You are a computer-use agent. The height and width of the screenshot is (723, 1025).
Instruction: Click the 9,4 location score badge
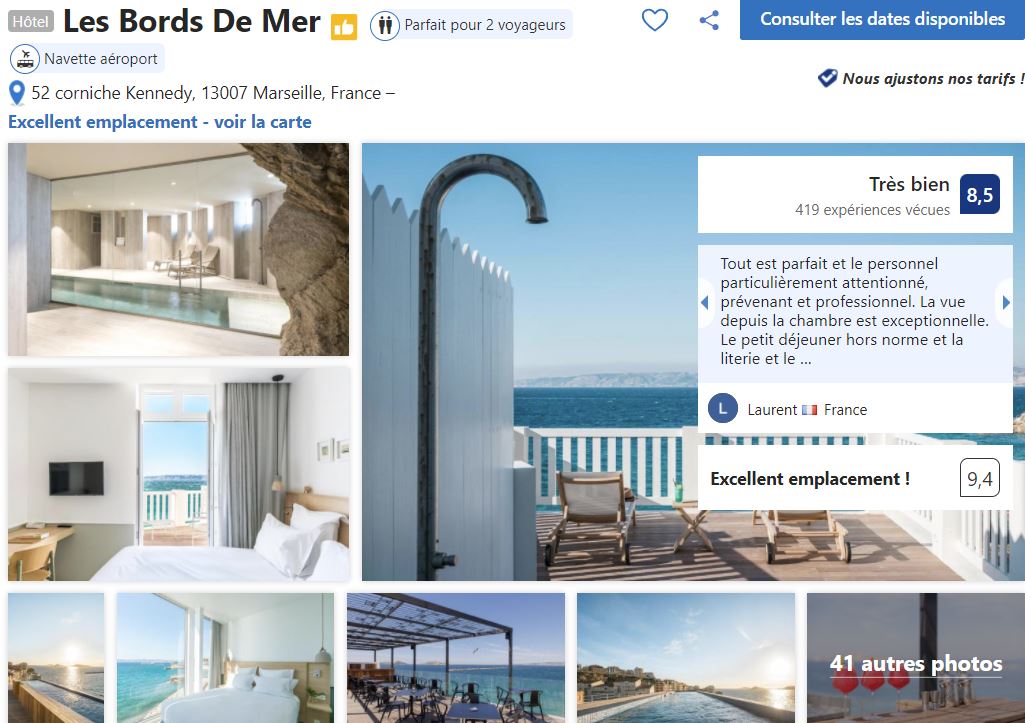(x=979, y=478)
